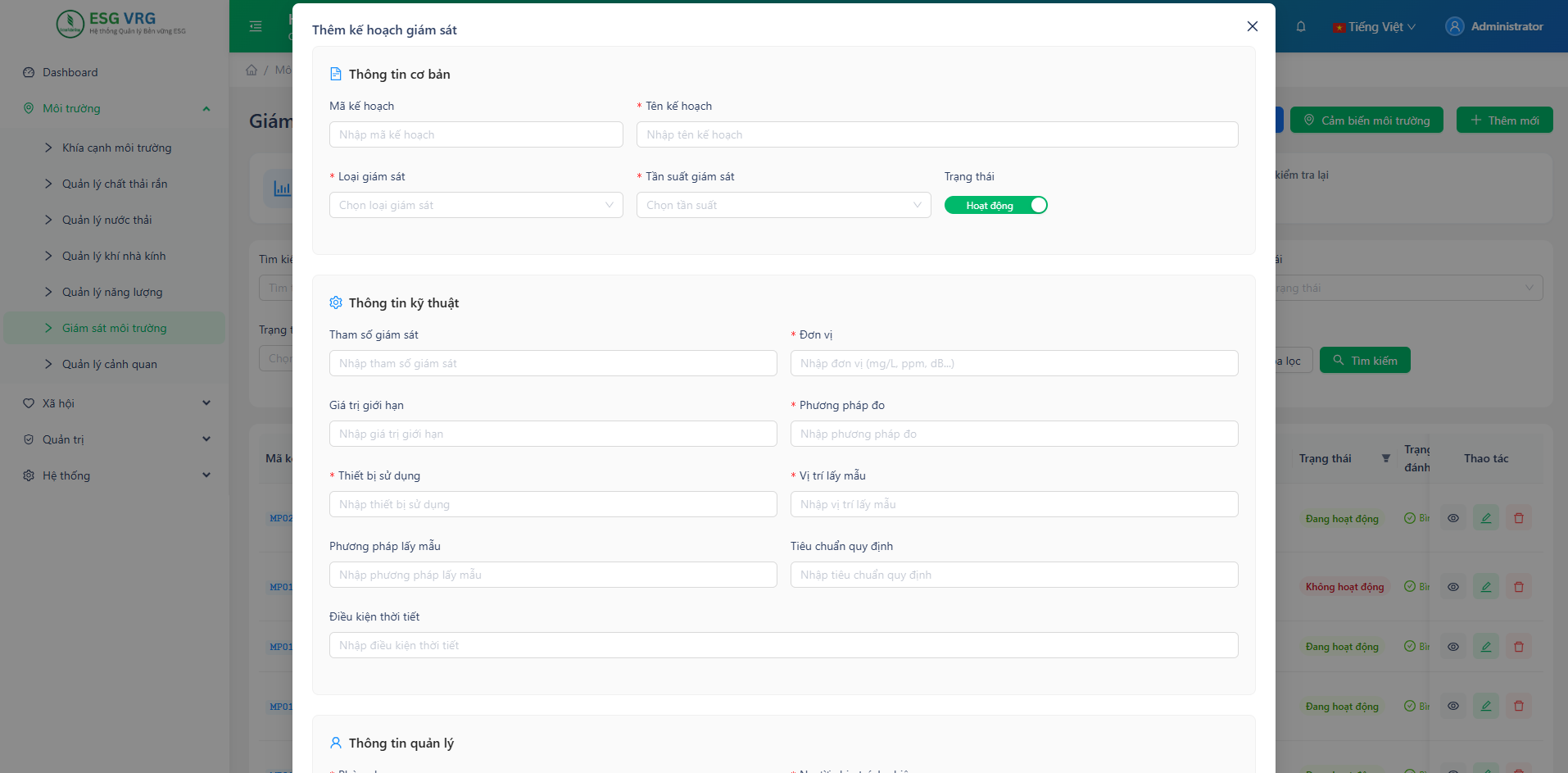Expand the Quản trị sidebar menu
Viewport: 1568px width, 773px height.
[x=115, y=439]
